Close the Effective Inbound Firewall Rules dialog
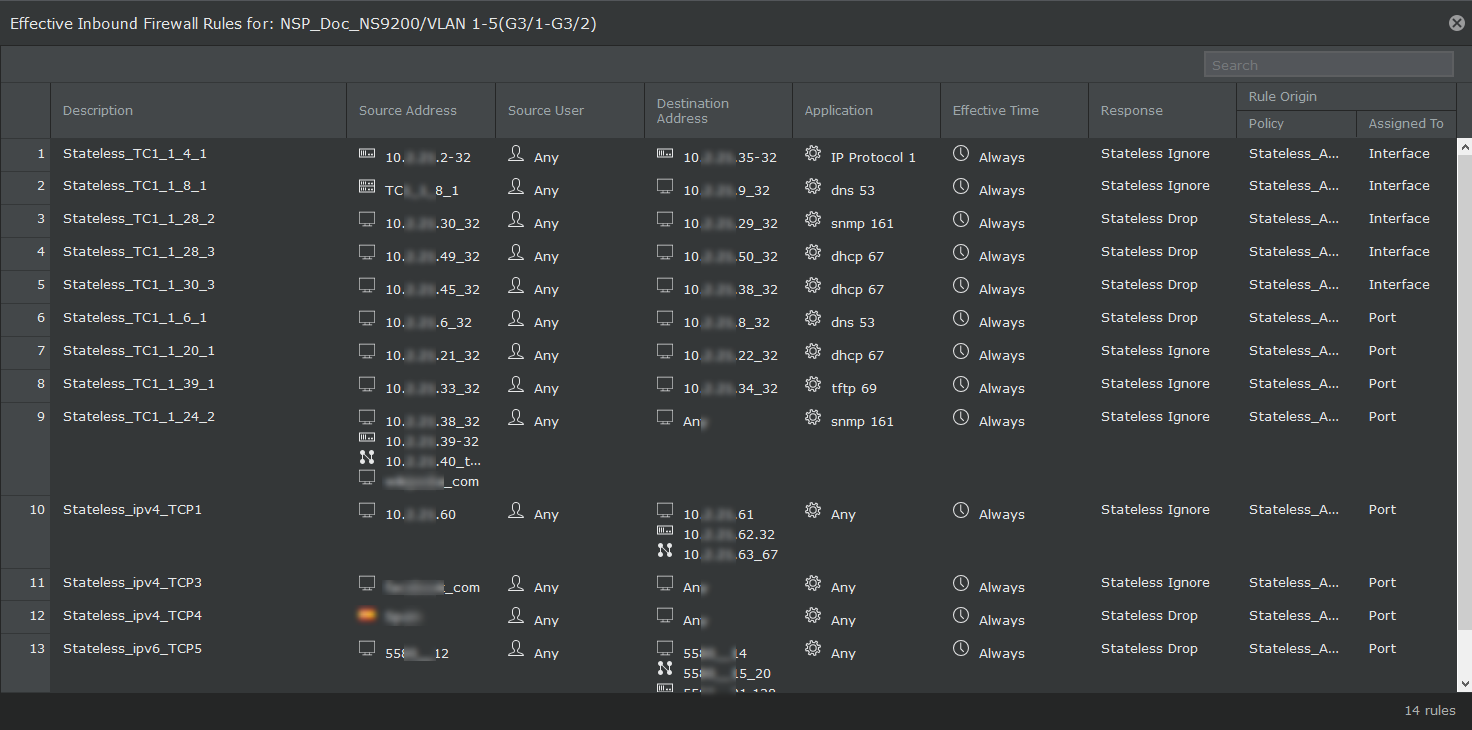Screen dimensions: 1472x730 (x=1456, y=23)
